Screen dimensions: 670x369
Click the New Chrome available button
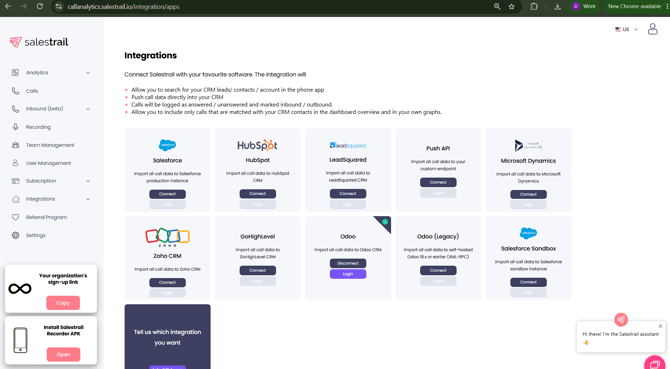(x=636, y=6)
